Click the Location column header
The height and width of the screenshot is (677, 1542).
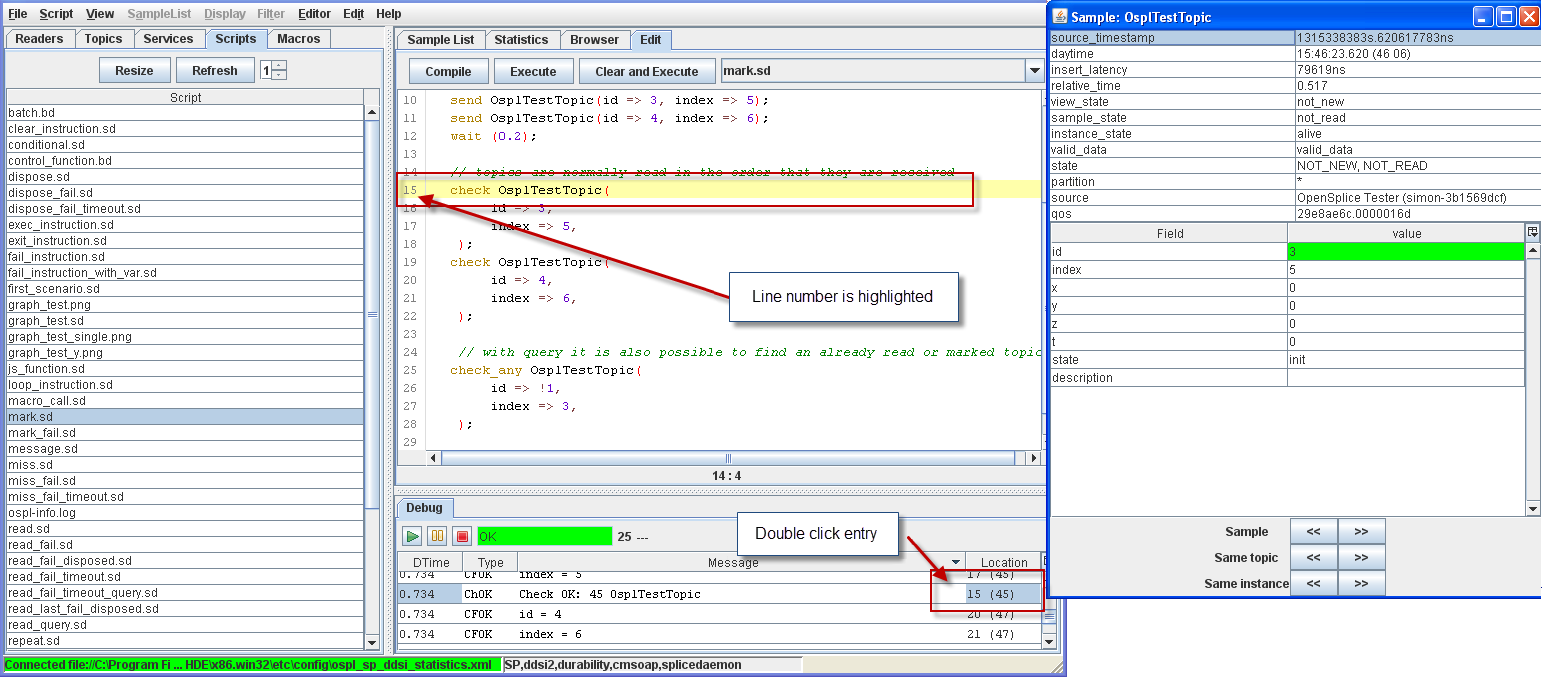pos(1004,563)
